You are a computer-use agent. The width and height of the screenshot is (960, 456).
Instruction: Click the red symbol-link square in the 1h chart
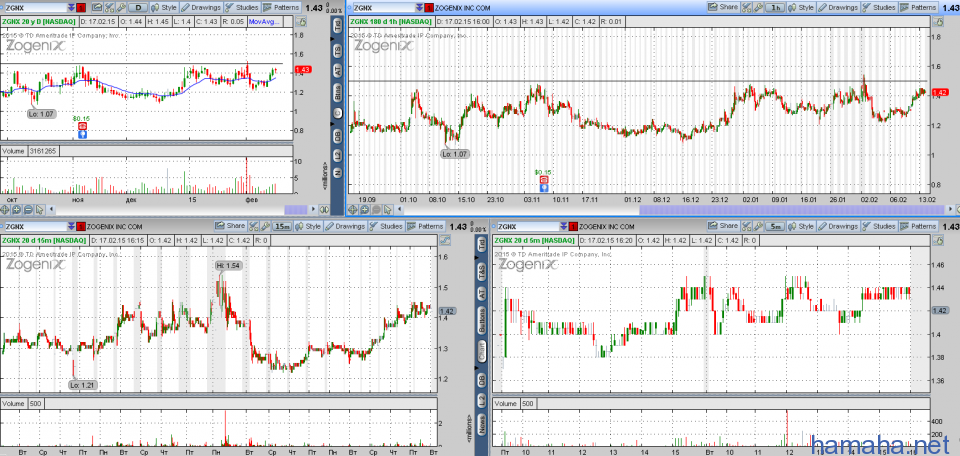point(429,8)
